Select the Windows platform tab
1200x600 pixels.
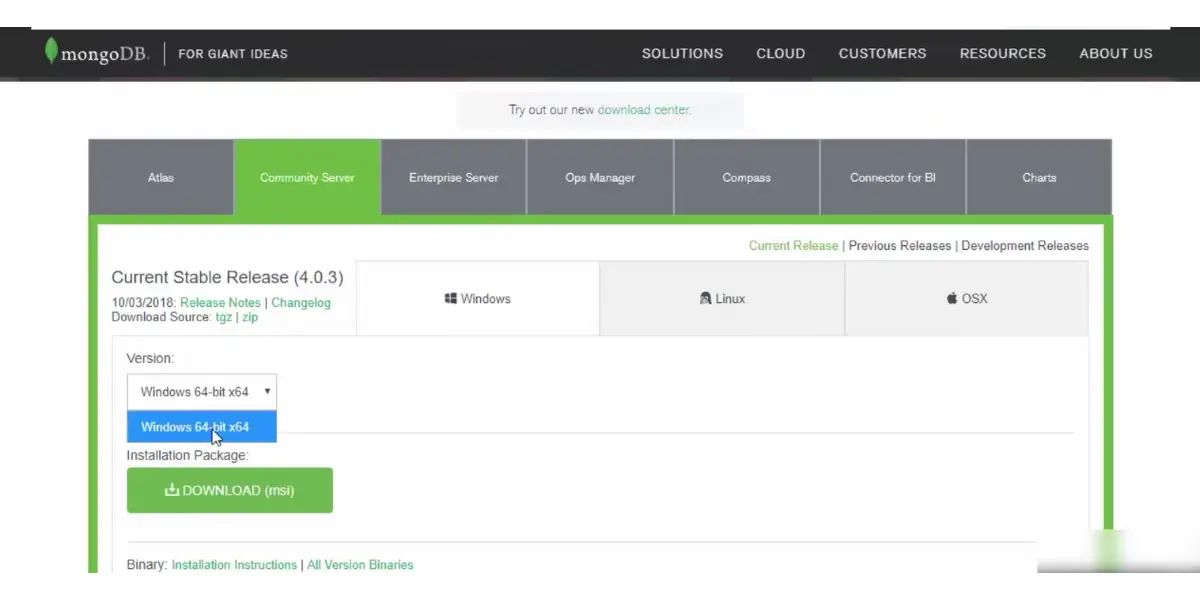tap(478, 299)
